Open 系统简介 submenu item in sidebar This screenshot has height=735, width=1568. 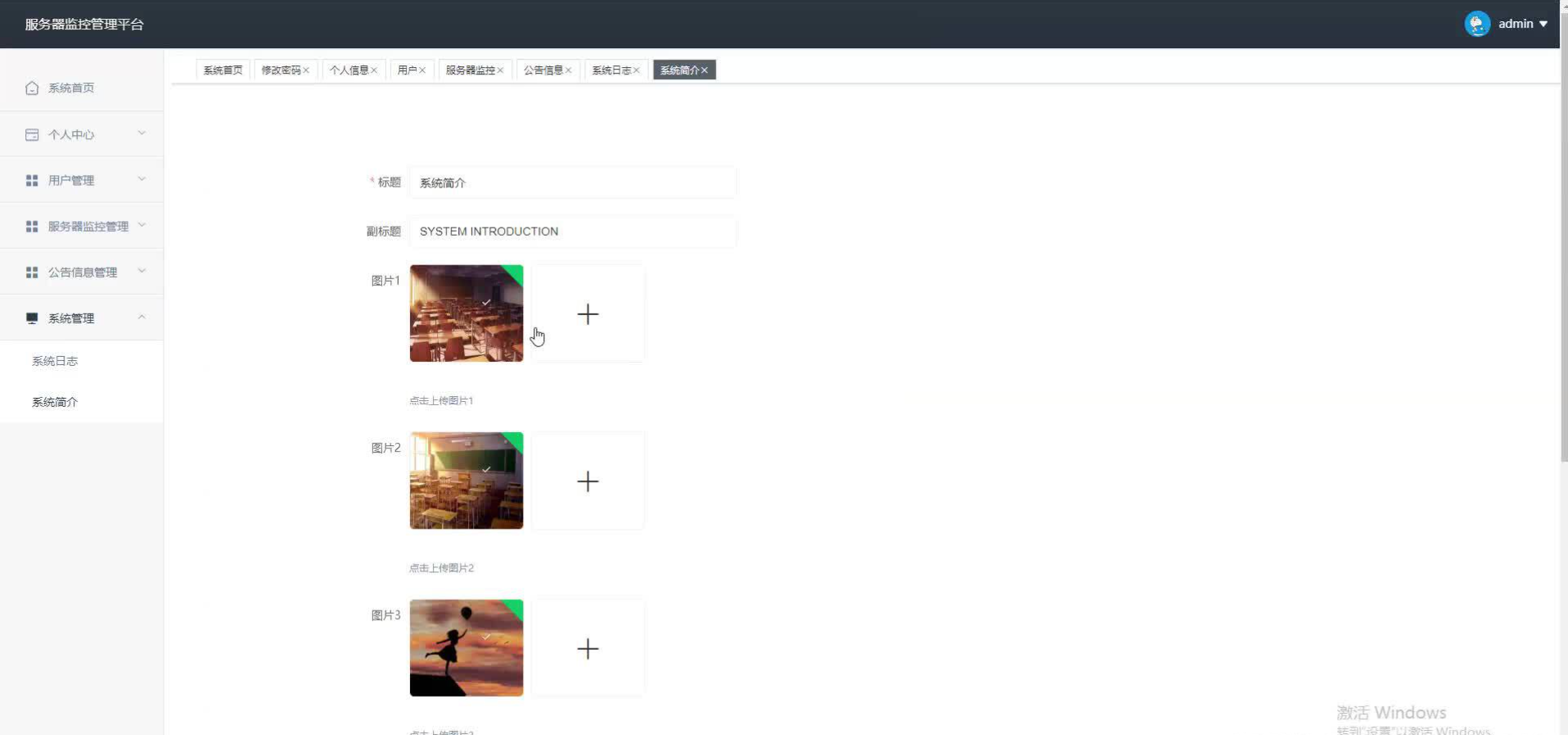(x=82, y=402)
